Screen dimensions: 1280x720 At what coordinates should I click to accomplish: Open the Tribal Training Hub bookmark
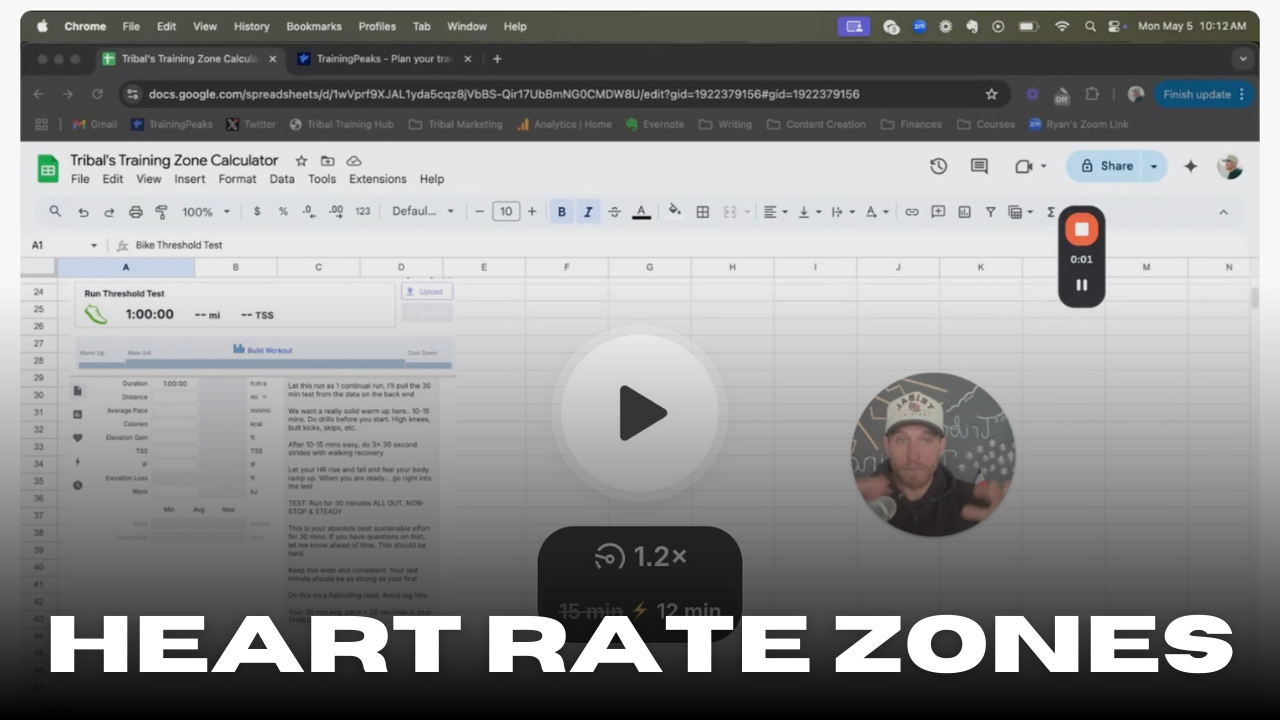tap(341, 124)
